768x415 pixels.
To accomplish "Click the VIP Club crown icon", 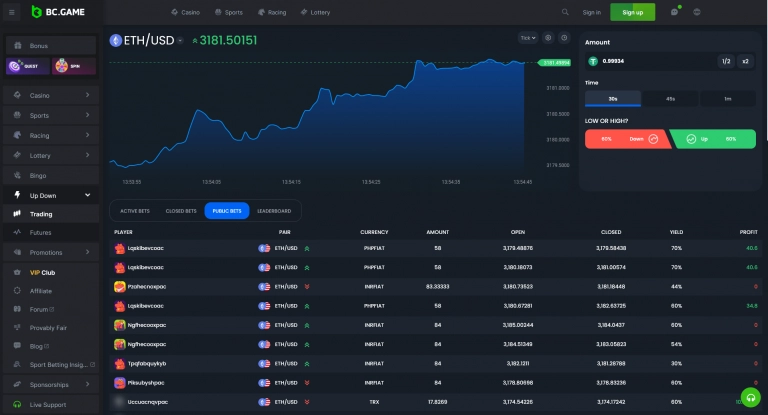I will [17, 272].
